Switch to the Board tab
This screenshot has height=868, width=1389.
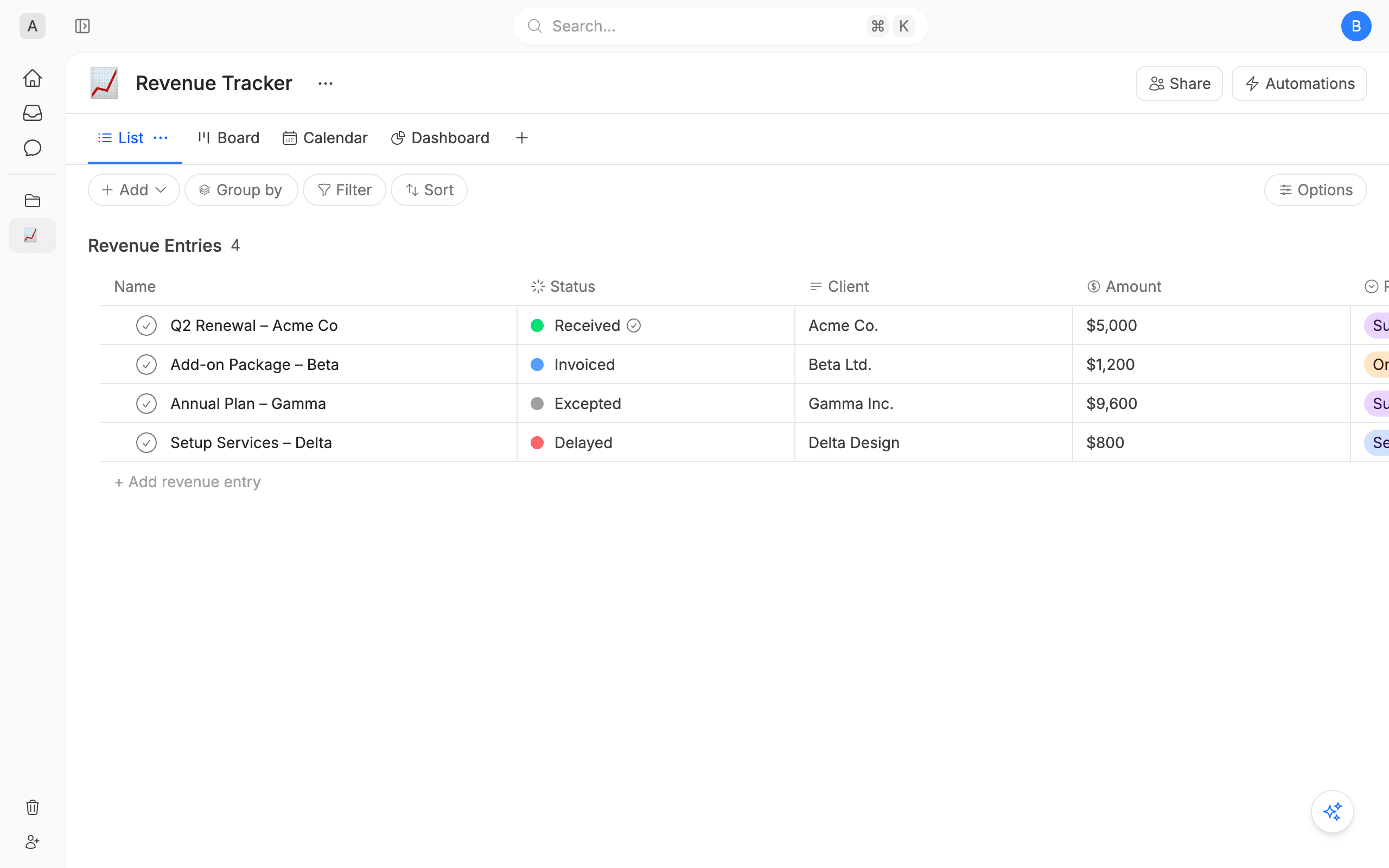228,138
